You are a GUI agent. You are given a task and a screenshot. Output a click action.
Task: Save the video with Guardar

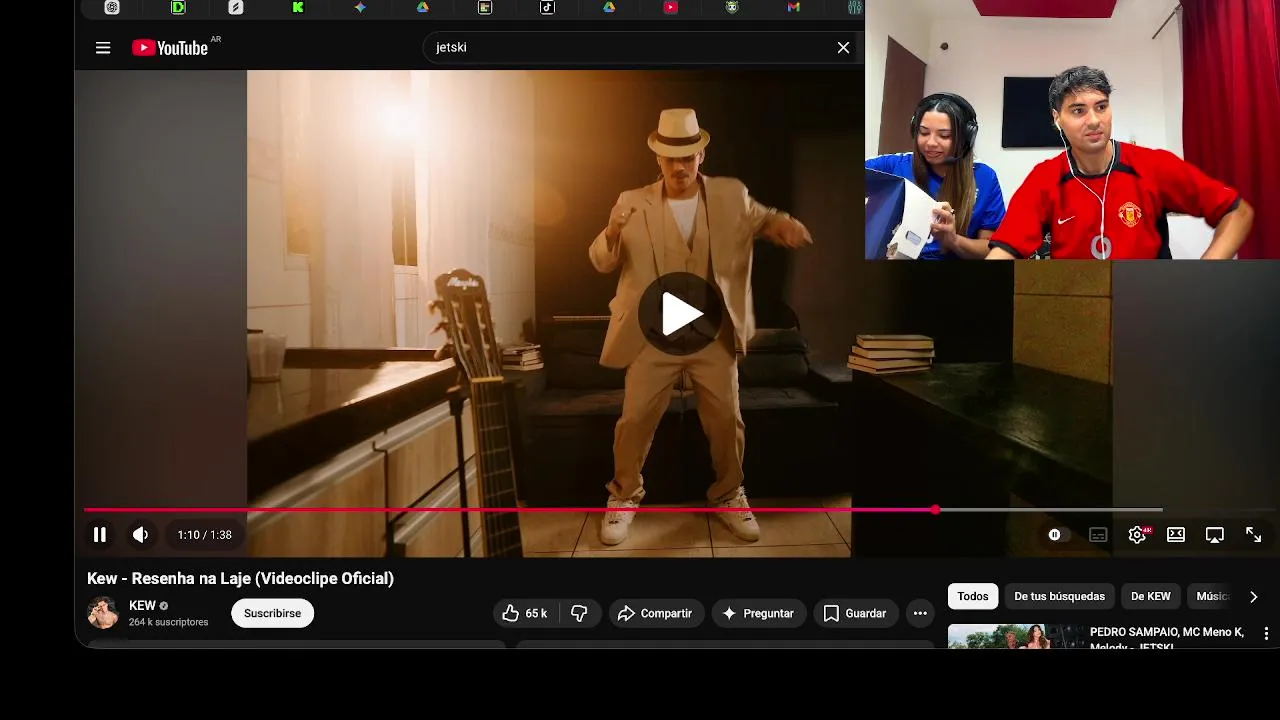[x=855, y=613]
